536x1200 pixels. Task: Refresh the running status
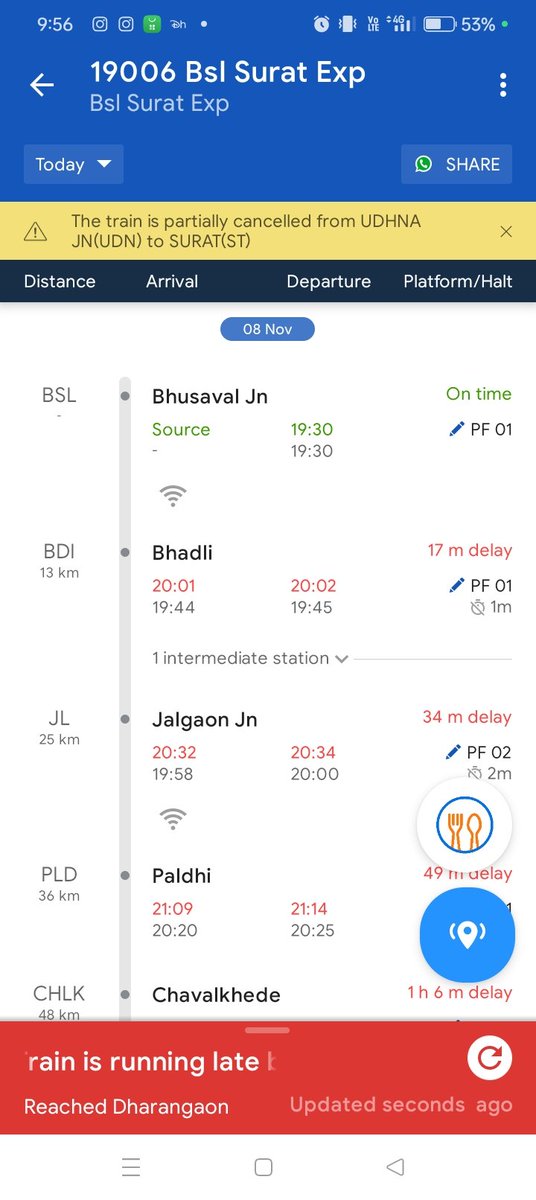tap(490, 1058)
